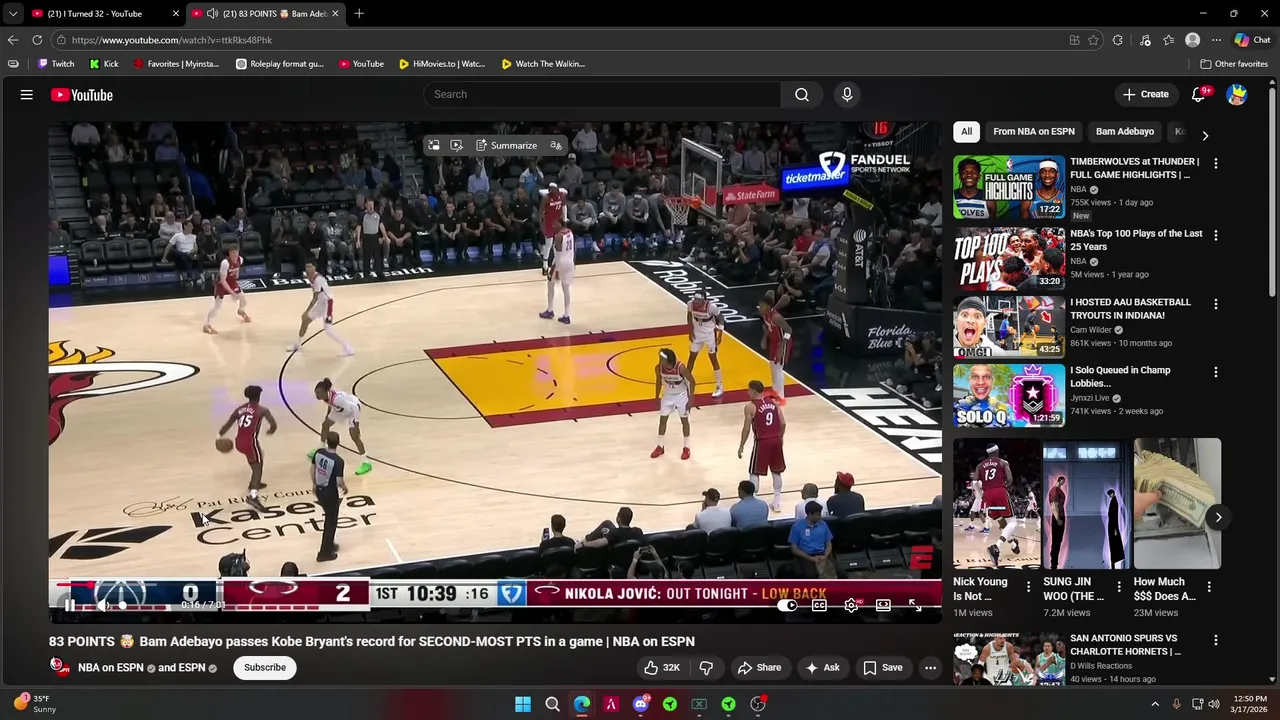Go back to the previous page

[12, 40]
